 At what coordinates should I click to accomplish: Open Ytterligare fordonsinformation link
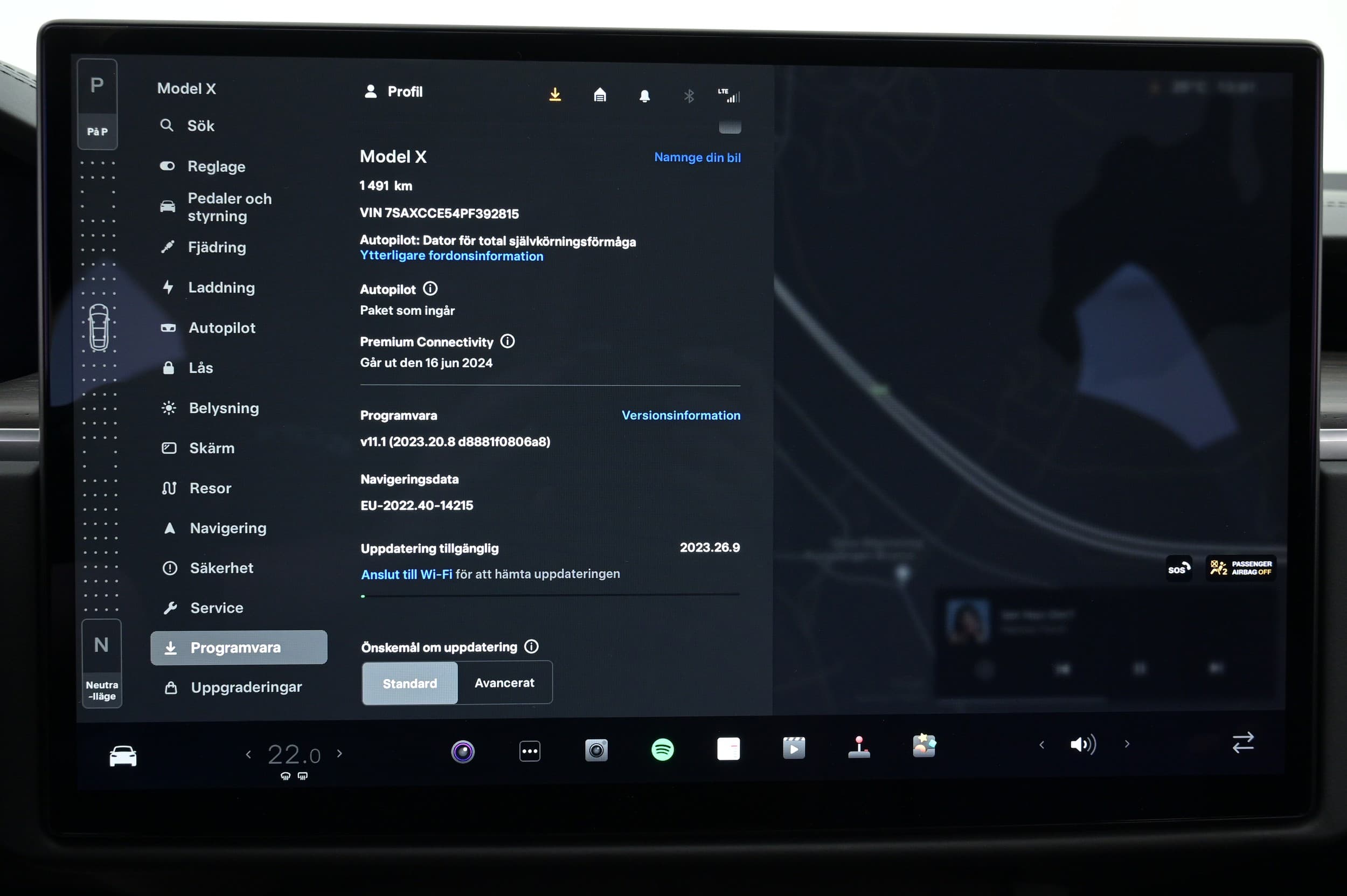[x=452, y=255]
